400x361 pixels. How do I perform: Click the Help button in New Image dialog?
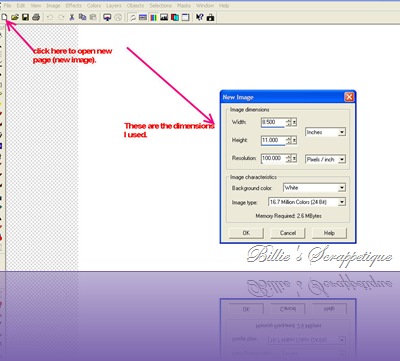point(329,233)
